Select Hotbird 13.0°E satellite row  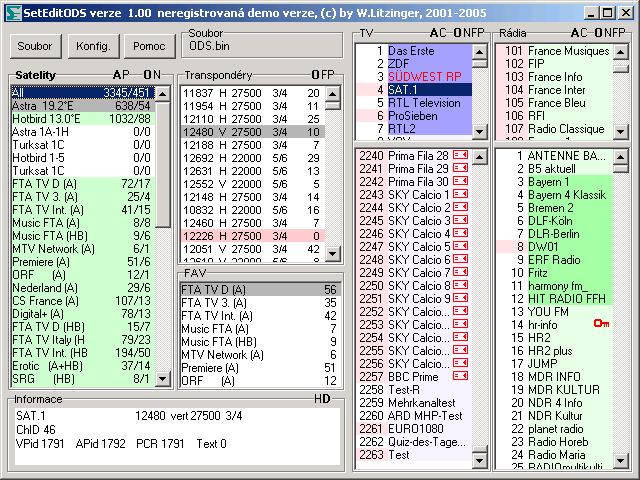click(83, 119)
